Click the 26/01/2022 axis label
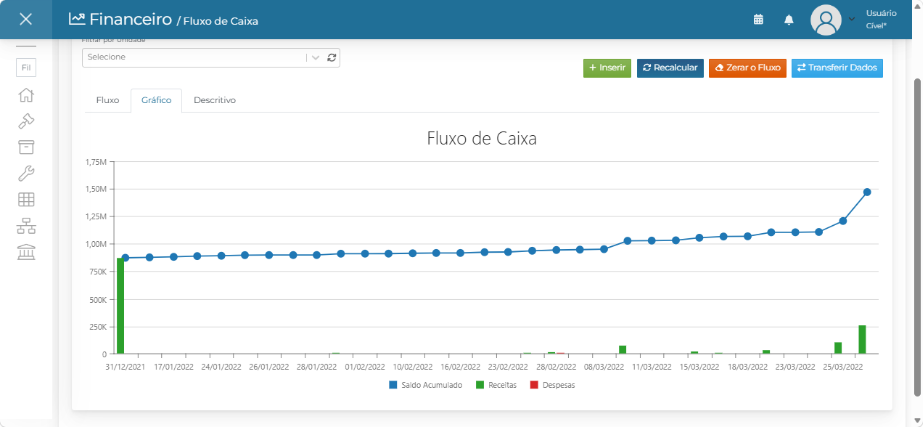 pyautogui.click(x=269, y=366)
